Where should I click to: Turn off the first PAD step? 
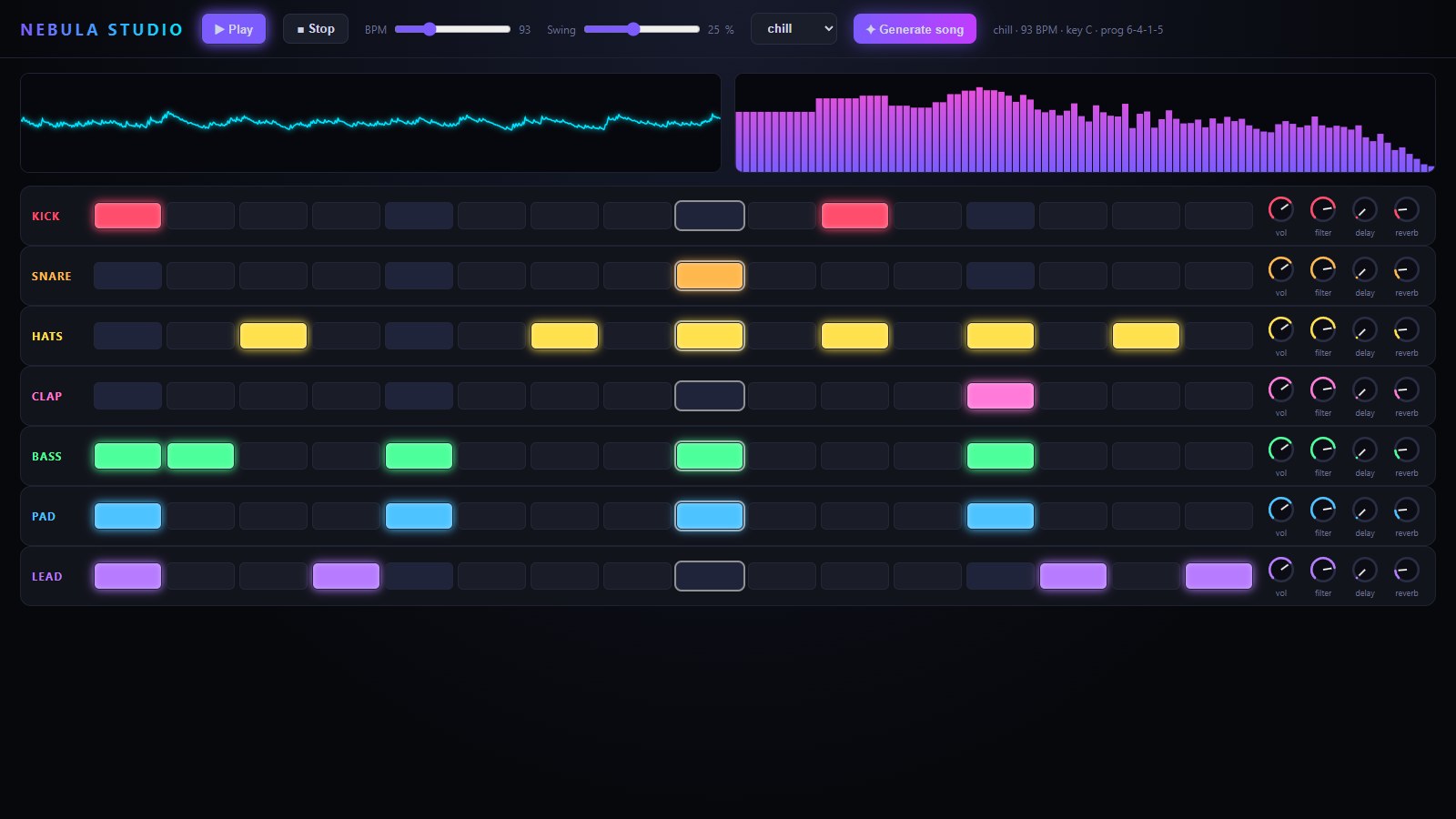coord(127,516)
